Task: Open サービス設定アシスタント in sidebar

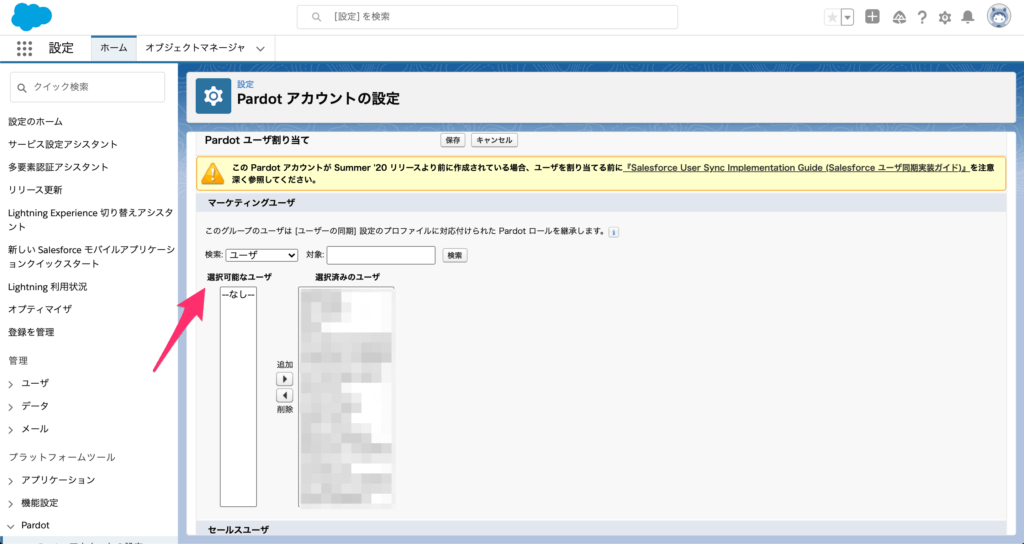Action: point(63,144)
